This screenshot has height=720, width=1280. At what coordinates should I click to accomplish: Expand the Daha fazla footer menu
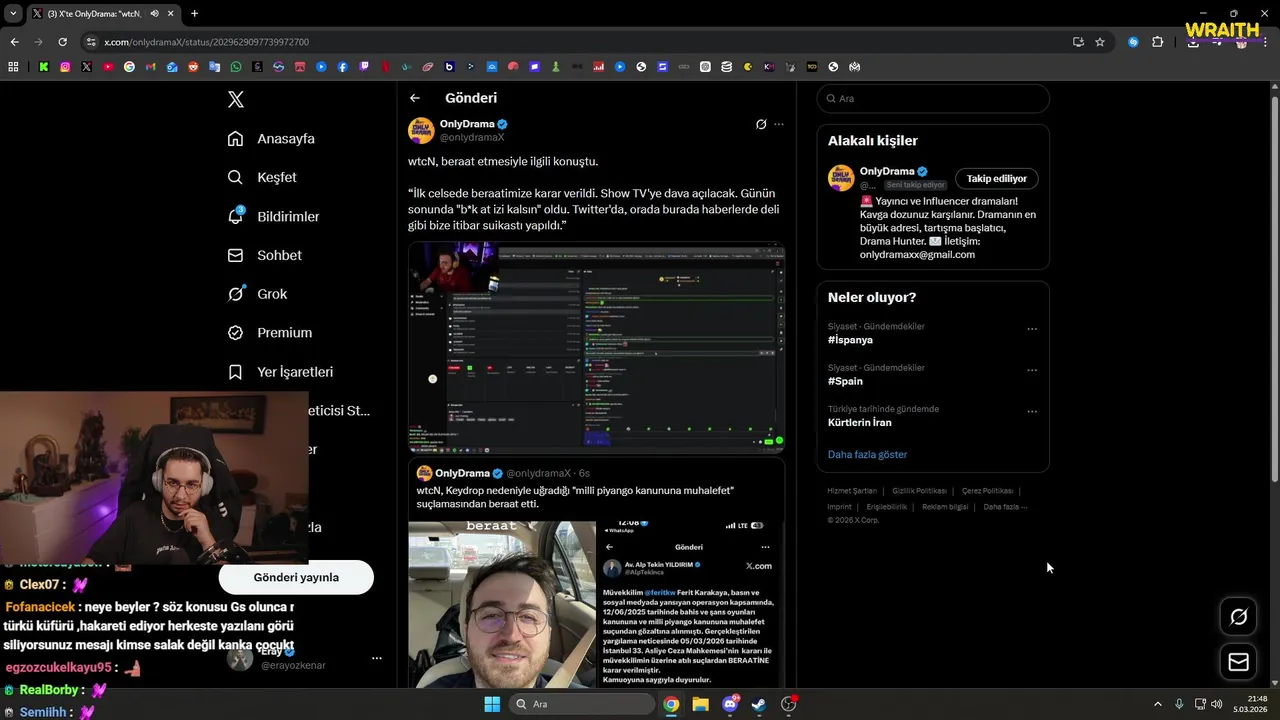pyautogui.click(x=1005, y=507)
